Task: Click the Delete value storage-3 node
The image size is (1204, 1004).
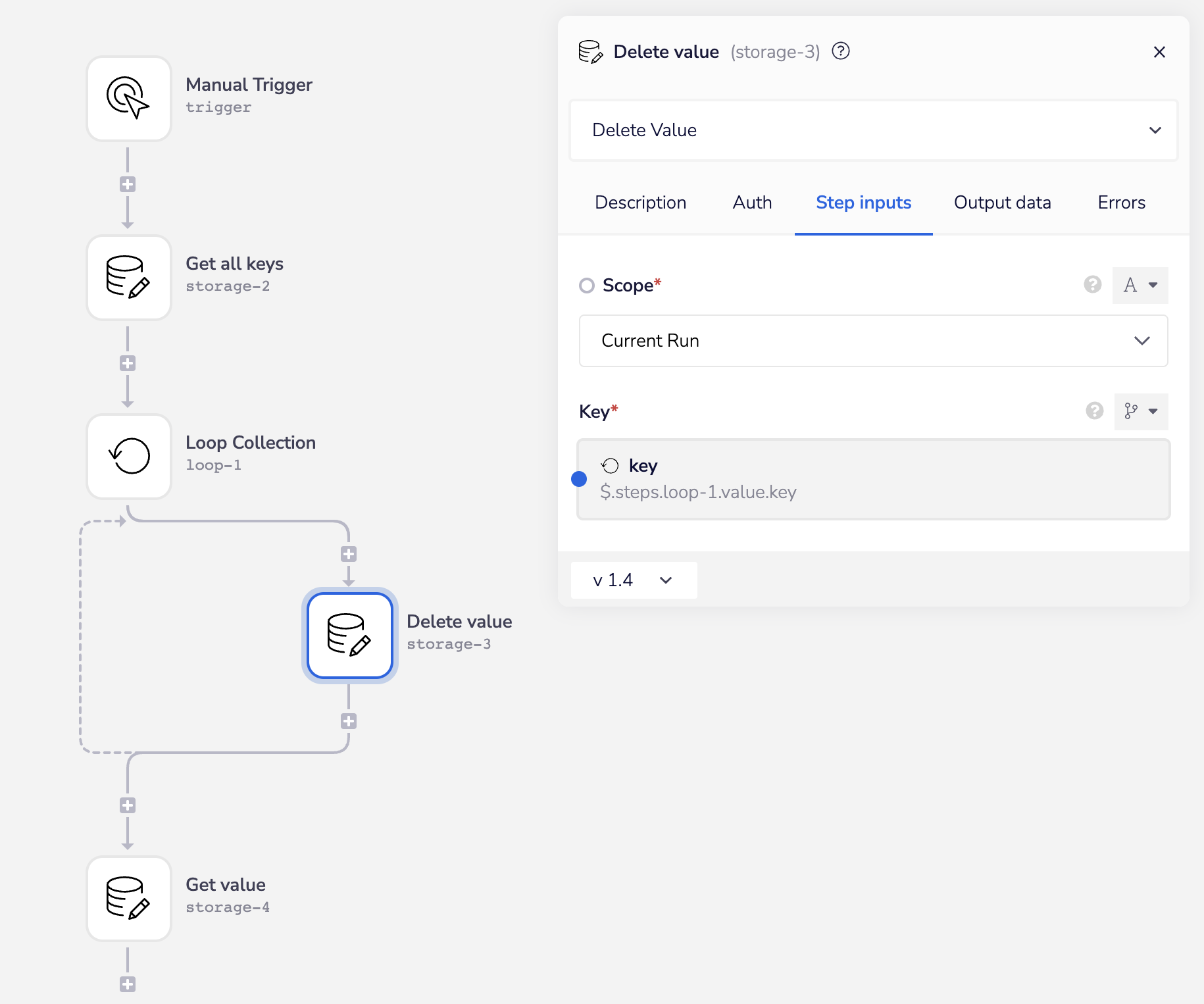Action: tap(349, 636)
